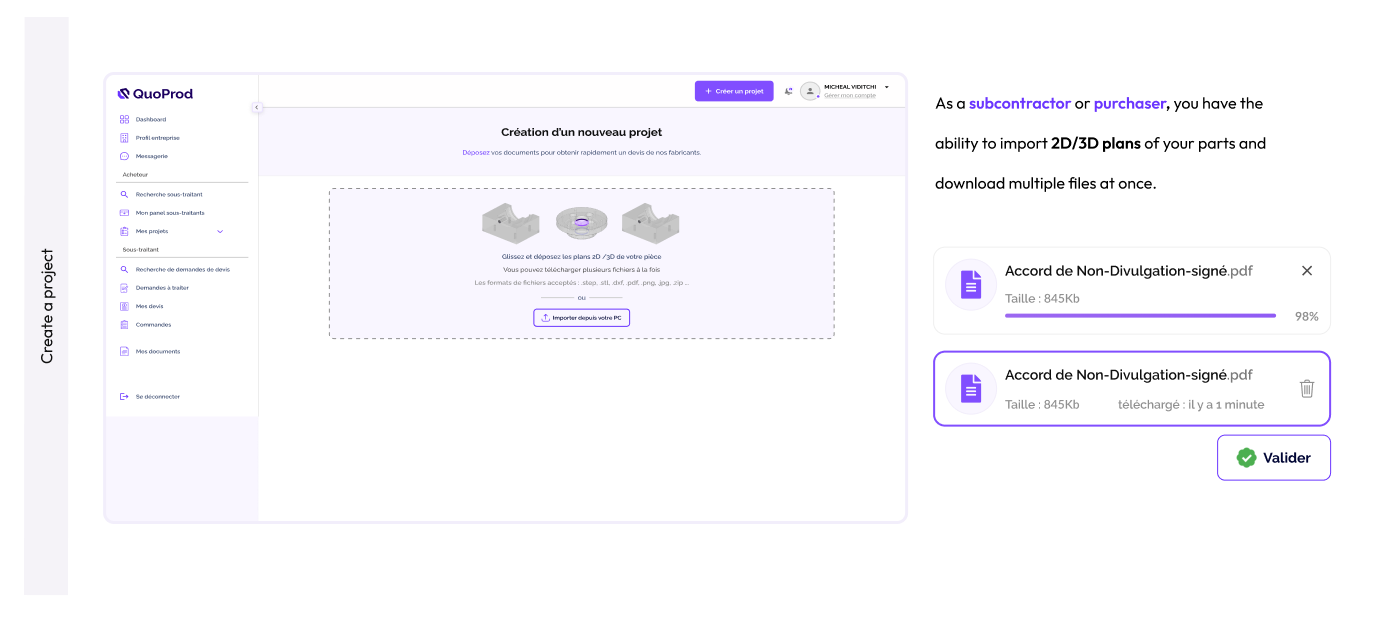
Task: Click the Recherche sous-traitant search icon
Action: click(124, 193)
